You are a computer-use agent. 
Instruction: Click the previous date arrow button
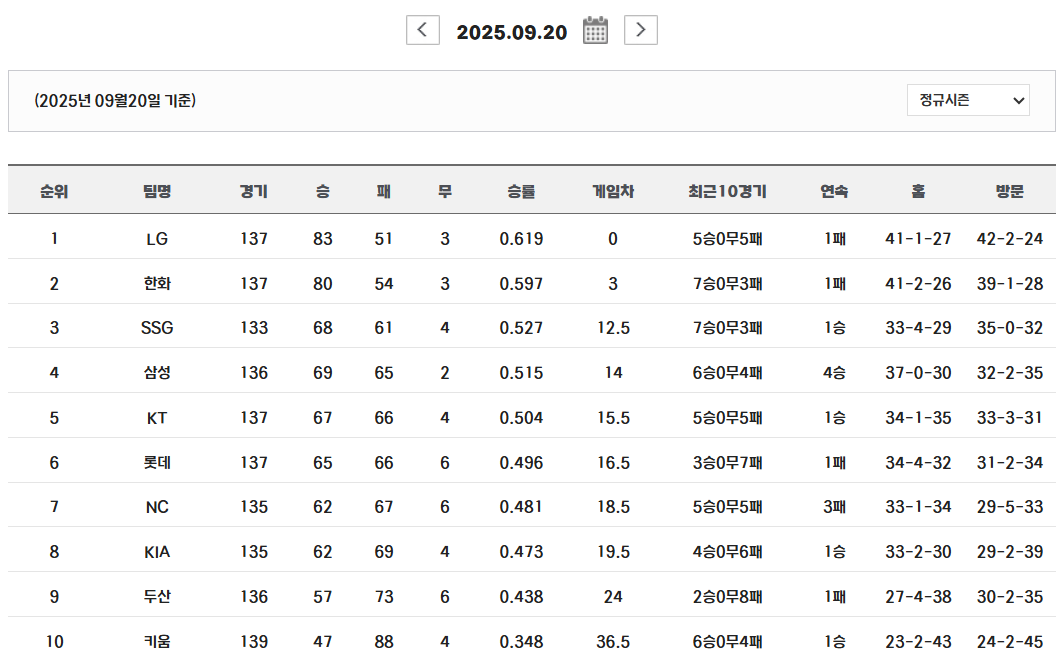click(422, 30)
